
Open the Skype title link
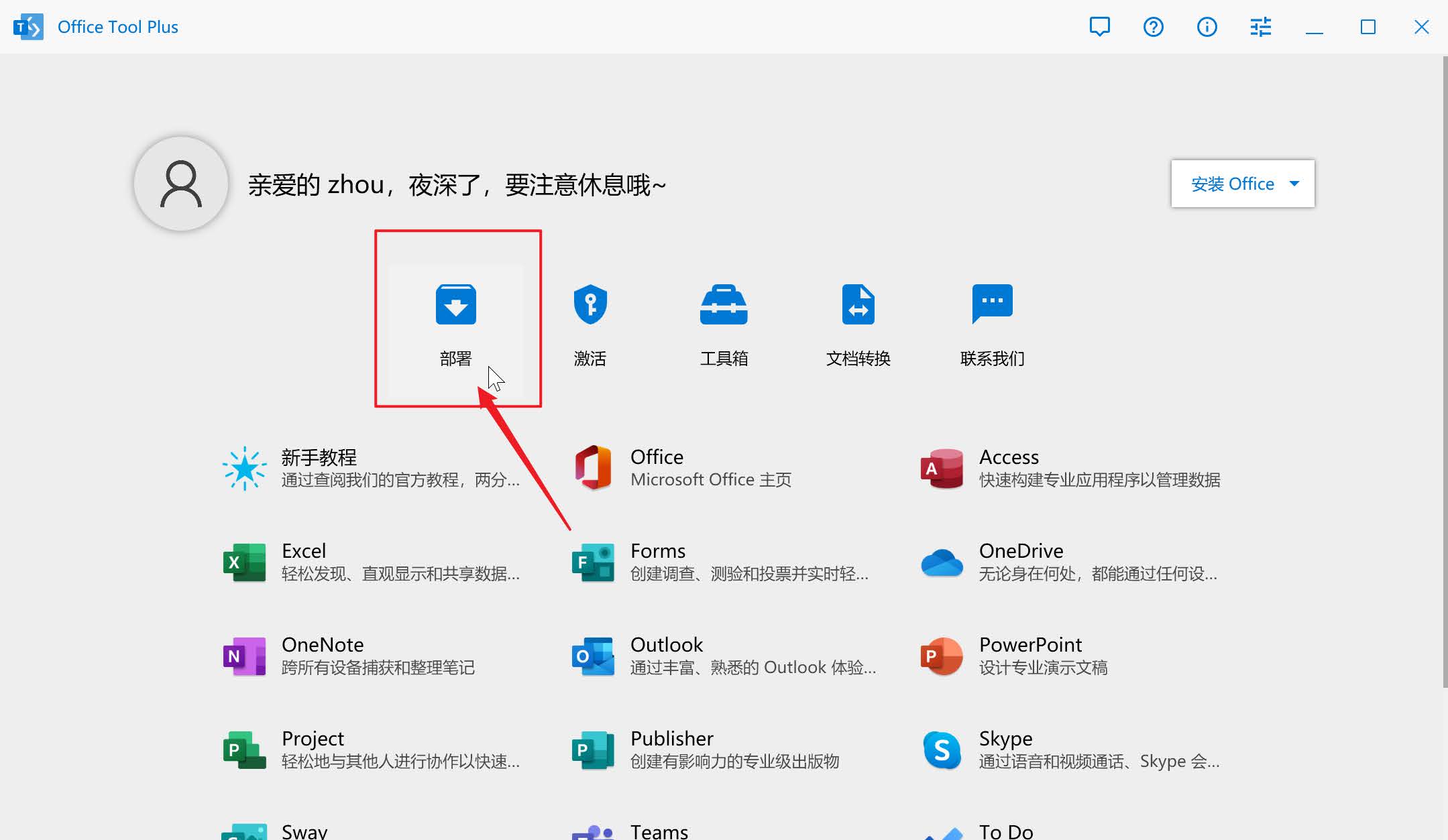[1005, 739]
